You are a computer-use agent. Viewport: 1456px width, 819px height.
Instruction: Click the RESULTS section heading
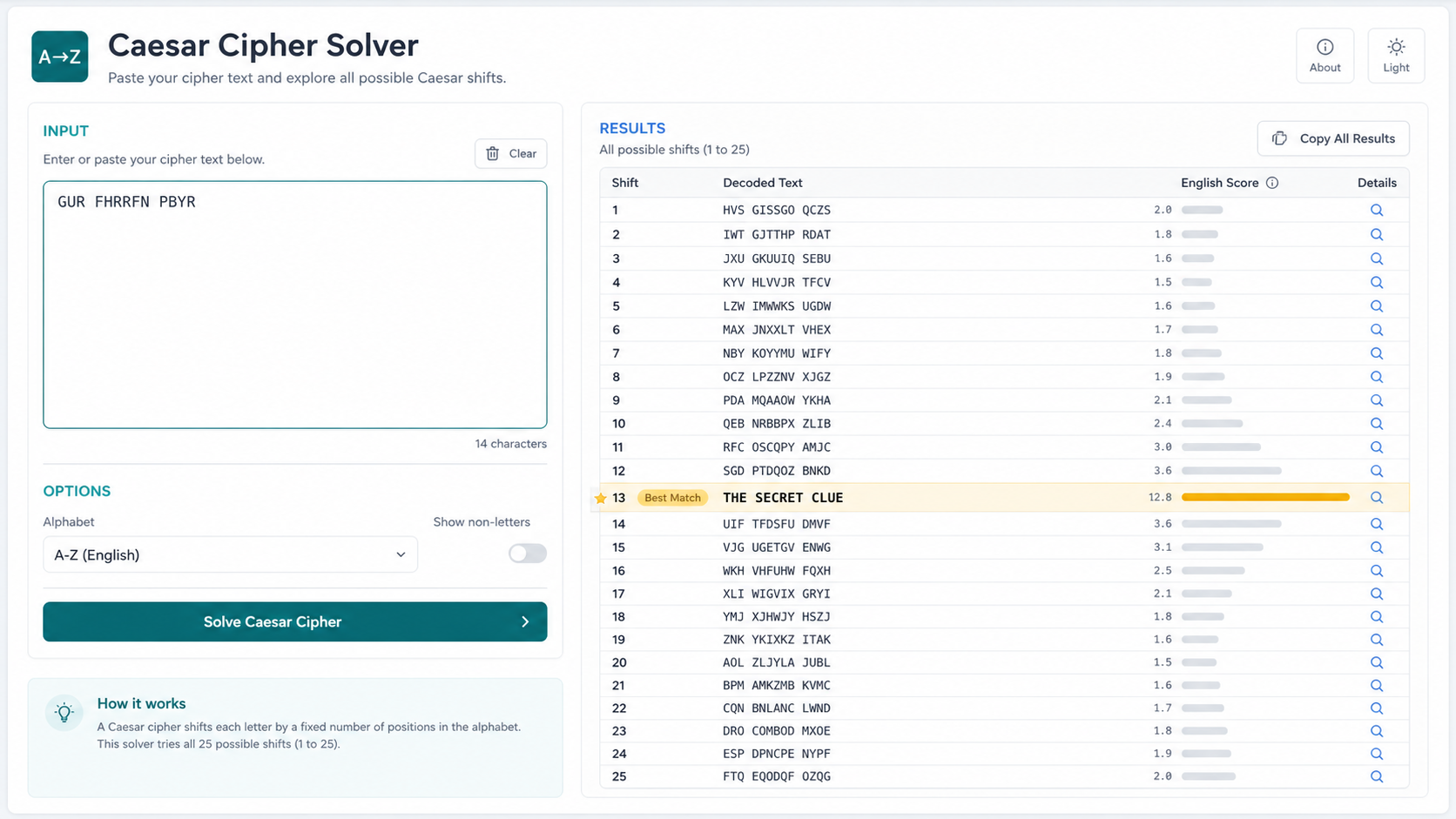click(x=632, y=128)
